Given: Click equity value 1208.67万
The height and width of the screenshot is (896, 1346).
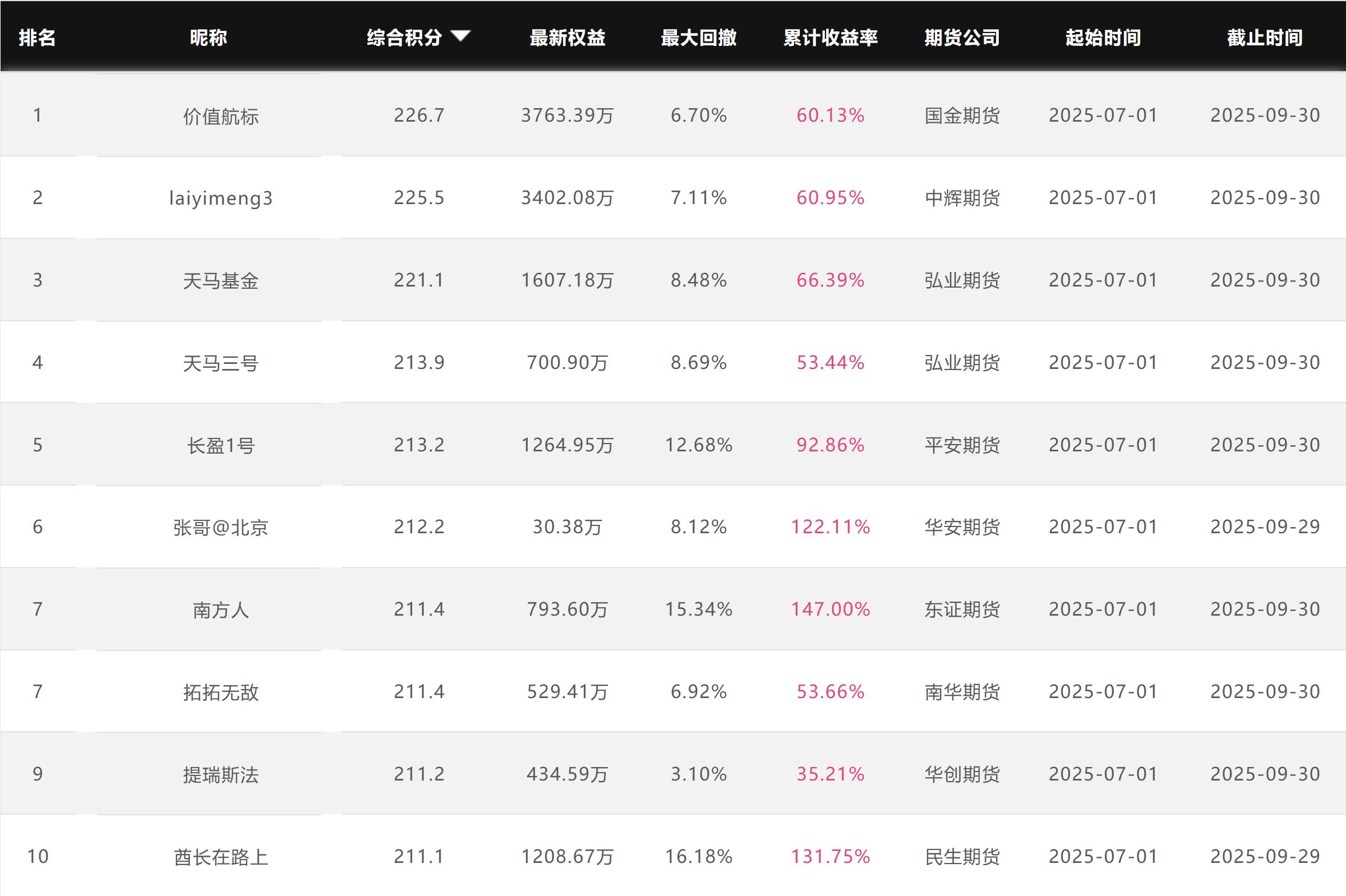Looking at the screenshot, I should (567, 856).
